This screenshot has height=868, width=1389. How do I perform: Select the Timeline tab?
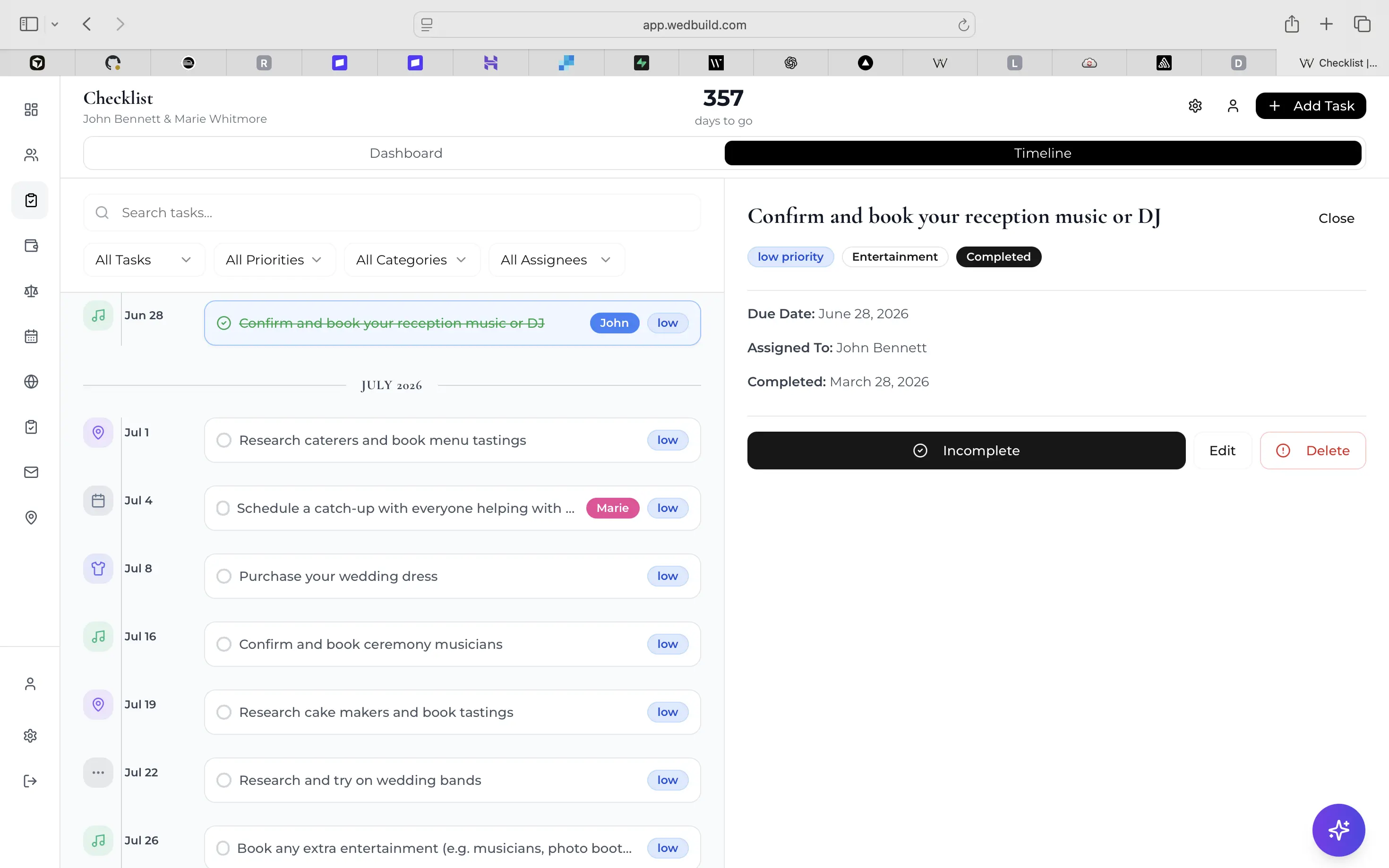coord(1042,153)
